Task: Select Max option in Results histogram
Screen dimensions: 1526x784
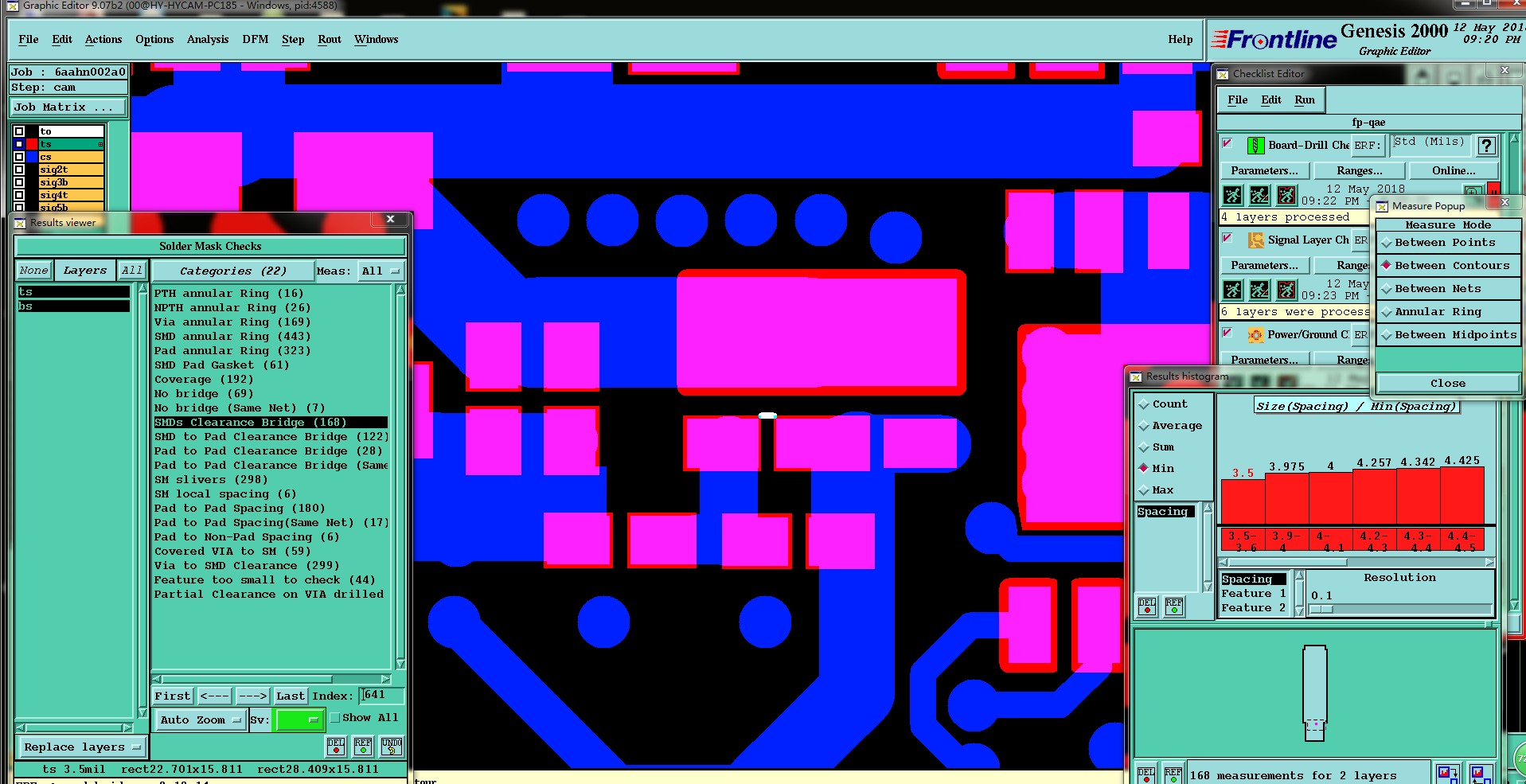Action: tap(1156, 490)
